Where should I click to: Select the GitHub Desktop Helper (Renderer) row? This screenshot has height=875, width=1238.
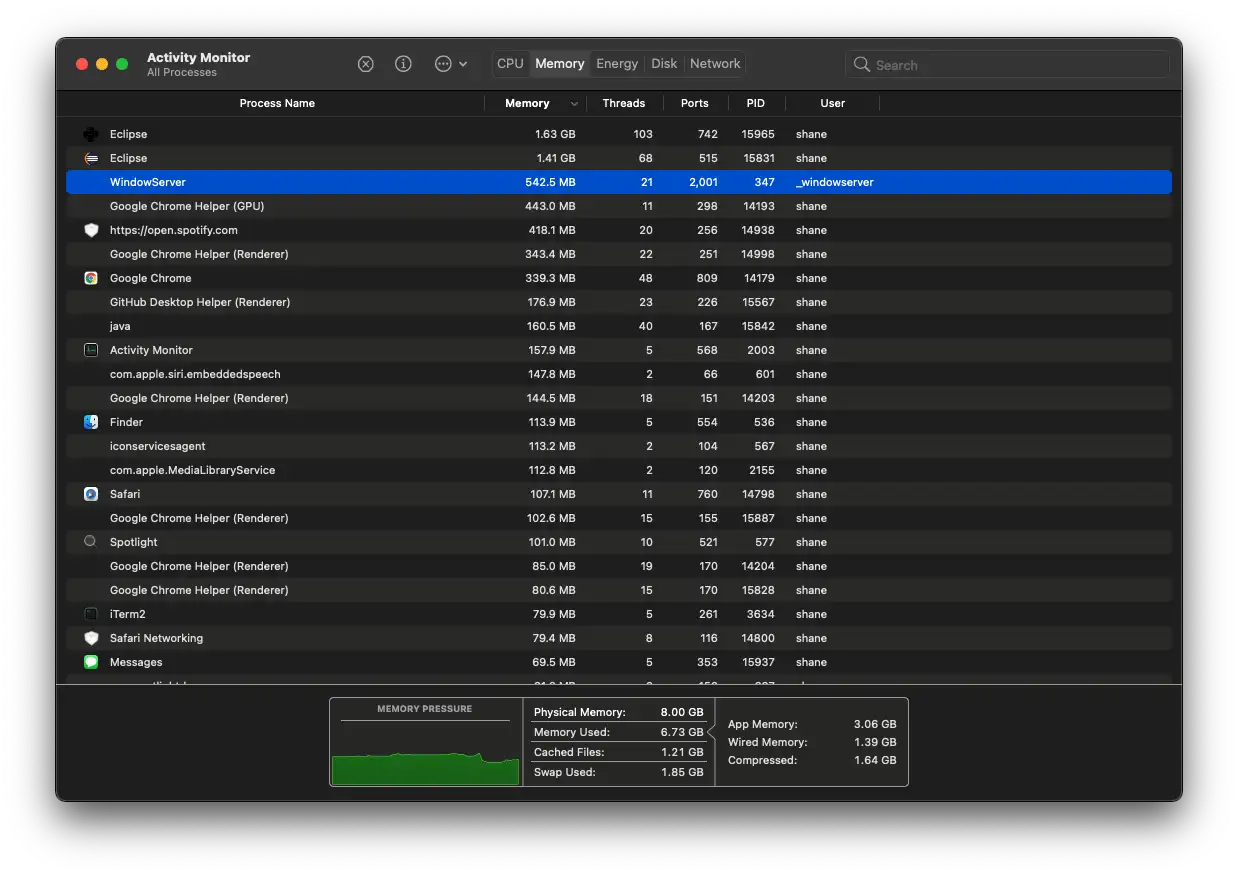619,302
